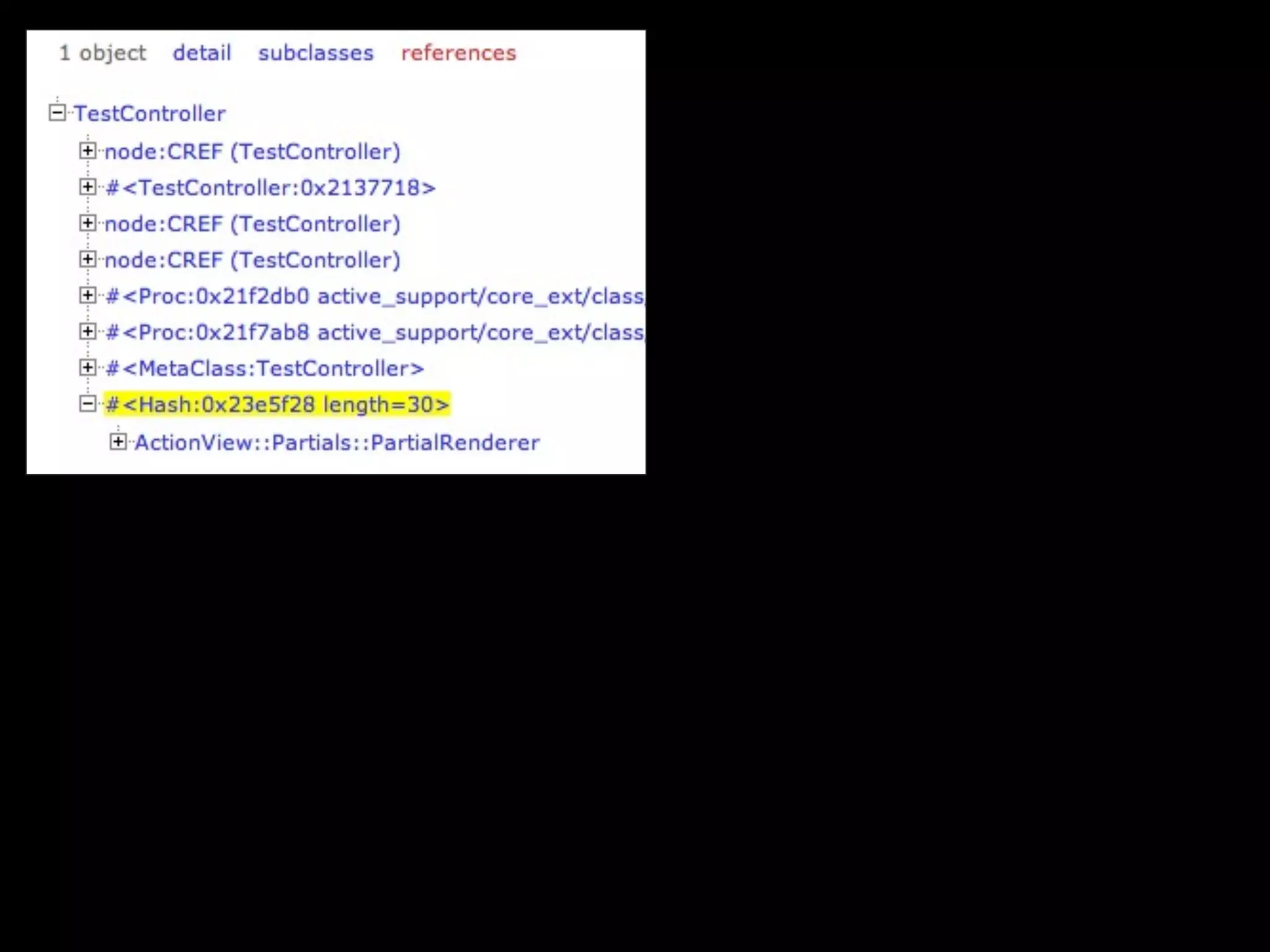Switch to the subclasses tab
The width and height of the screenshot is (1270, 952).
click(316, 53)
